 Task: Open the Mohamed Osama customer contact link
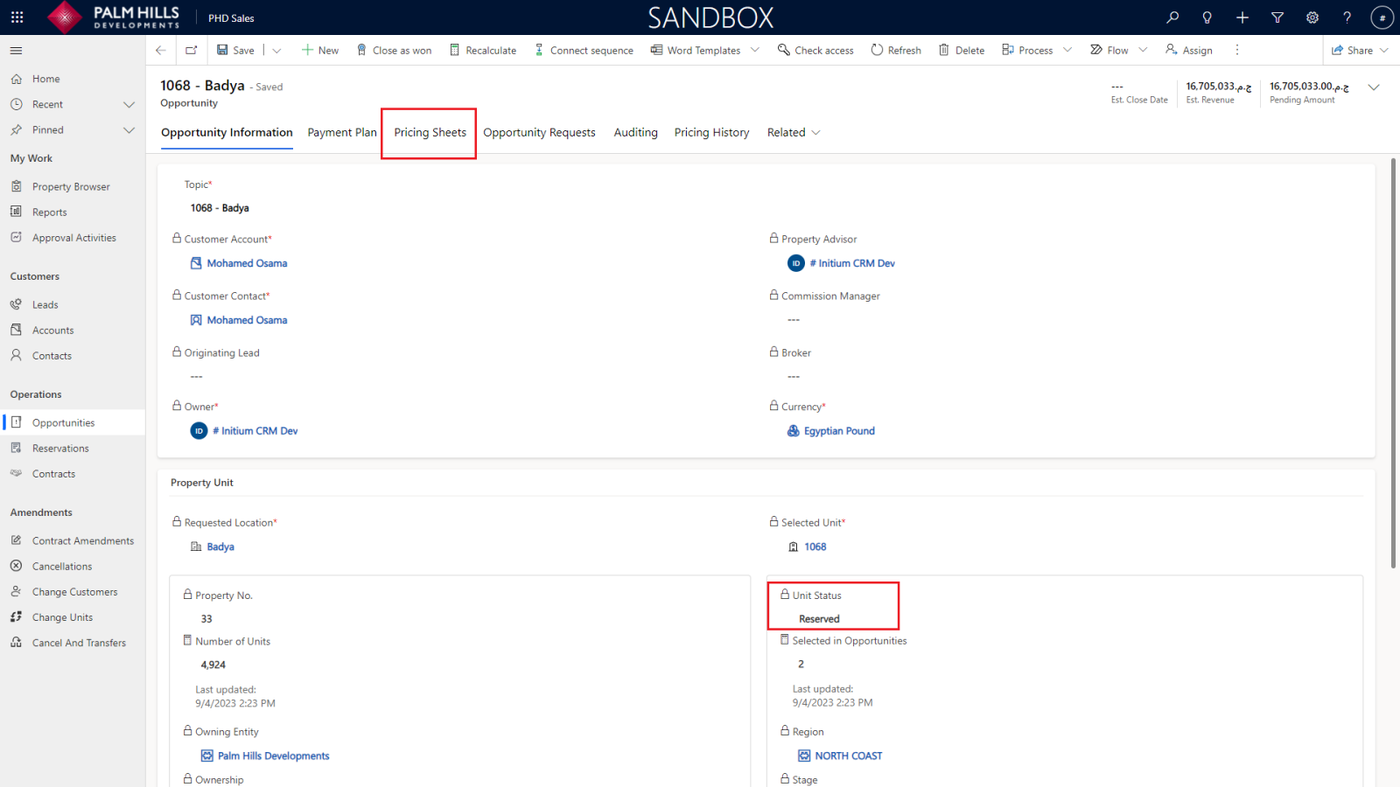pyautogui.click(x=247, y=320)
